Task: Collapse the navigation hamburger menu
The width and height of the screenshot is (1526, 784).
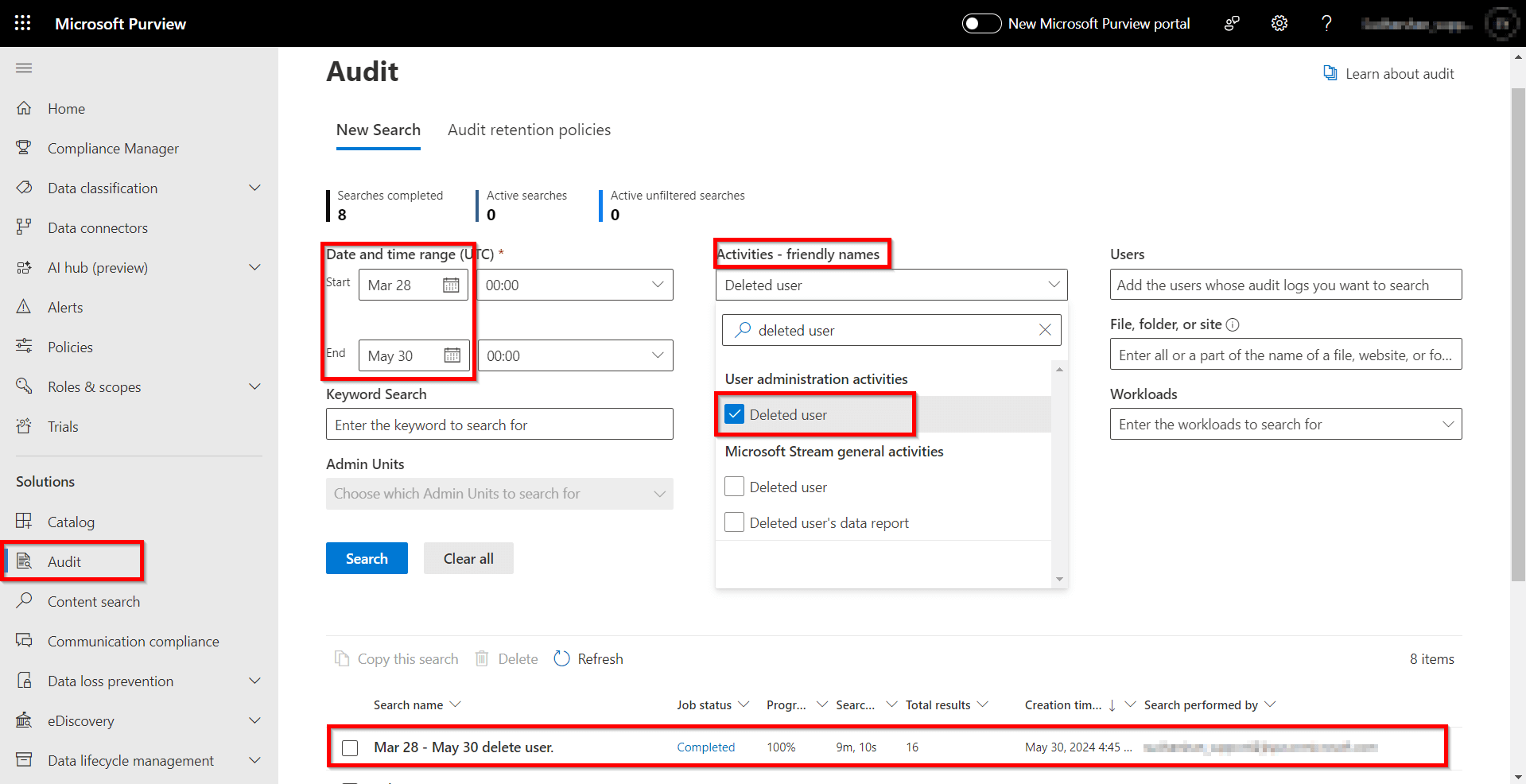Action: [24, 68]
